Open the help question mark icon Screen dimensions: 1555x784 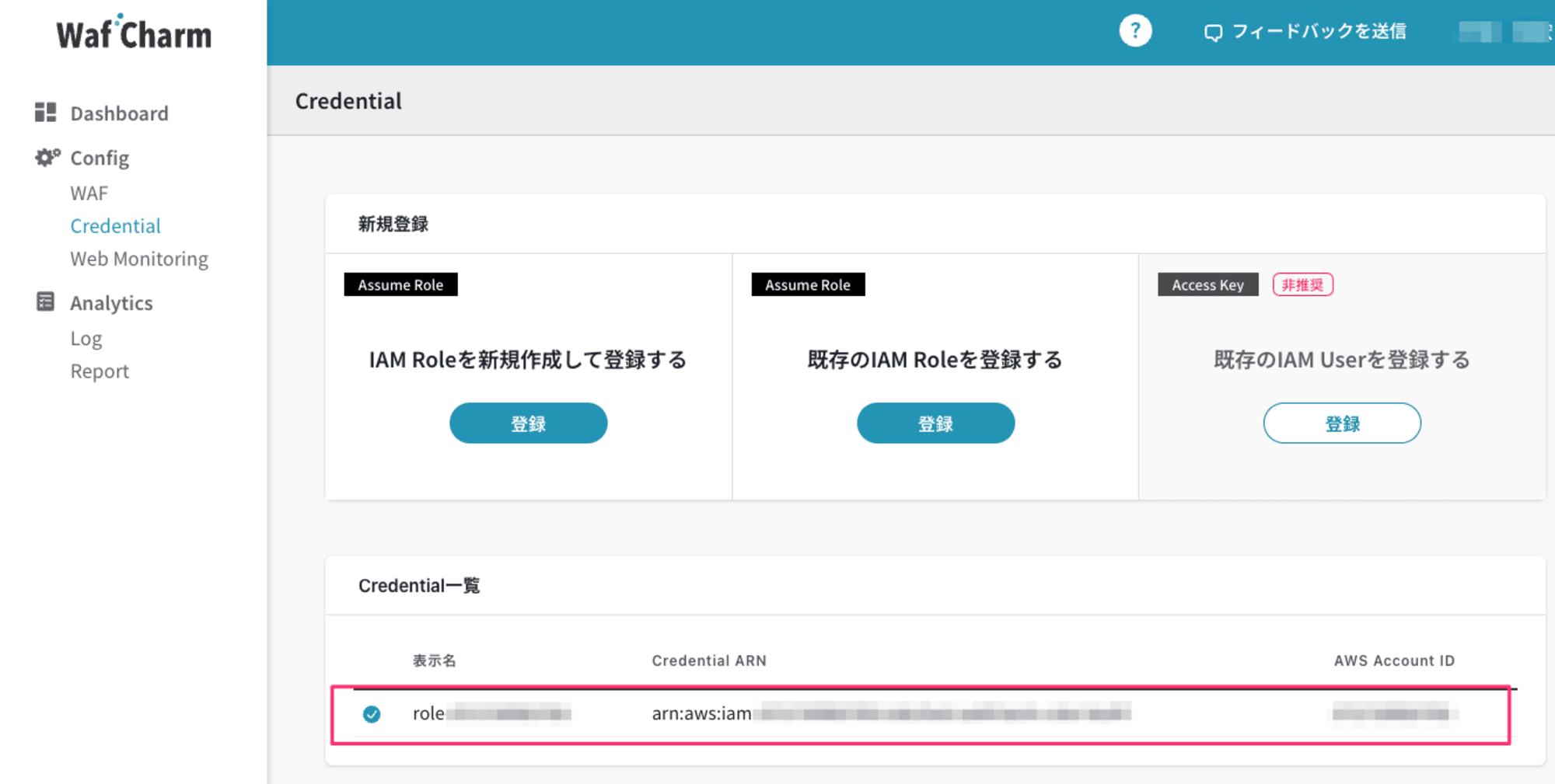(x=1135, y=31)
